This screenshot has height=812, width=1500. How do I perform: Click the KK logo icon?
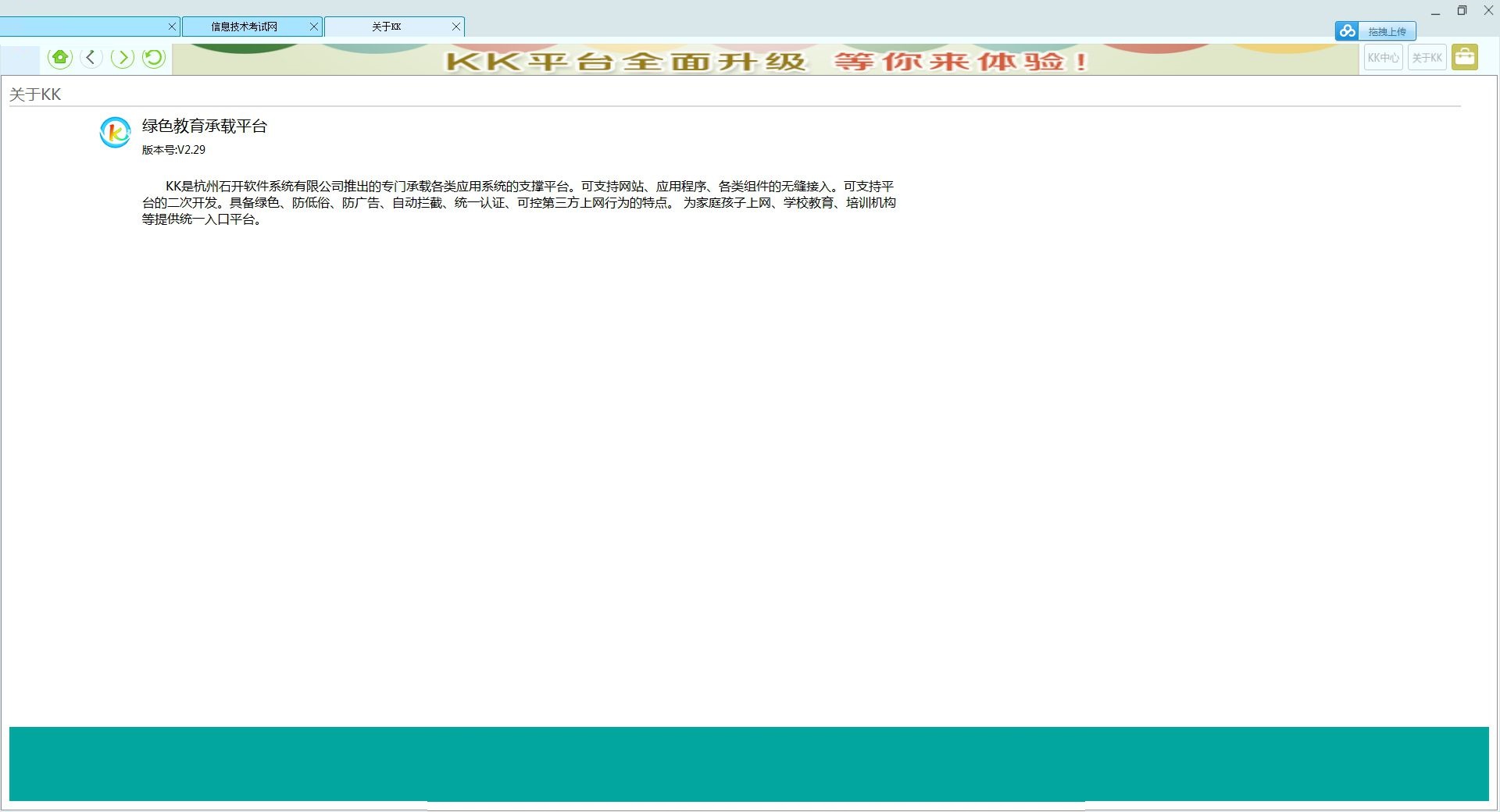[x=115, y=133]
